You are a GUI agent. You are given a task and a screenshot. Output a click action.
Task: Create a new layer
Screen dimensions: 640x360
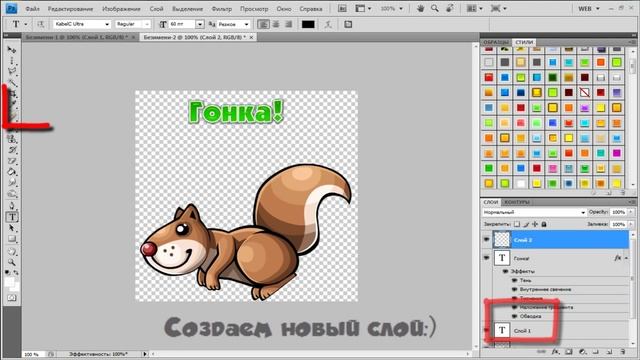pyautogui.click(x=609, y=351)
